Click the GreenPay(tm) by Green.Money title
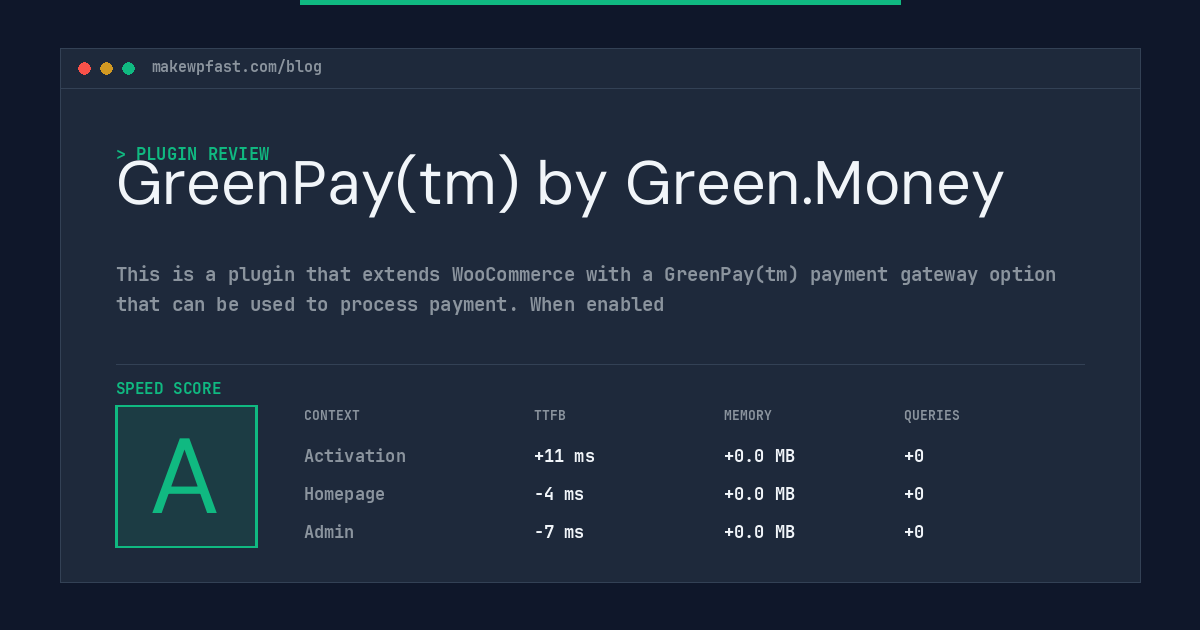This screenshot has height=630, width=1200. (x=560, y=185)
